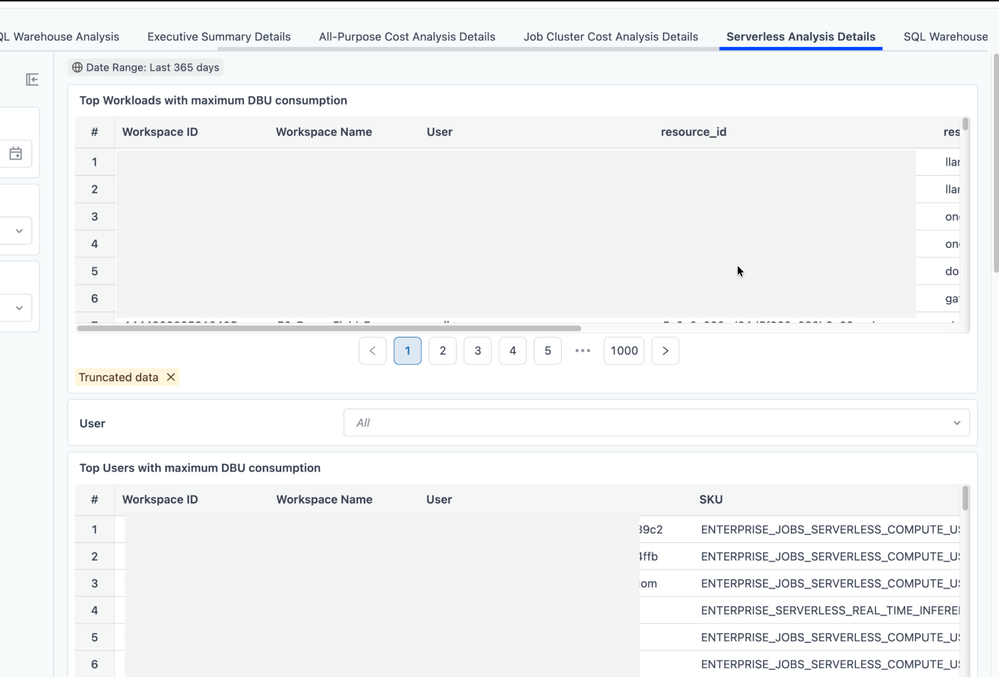Click the pagination ellipsis to jump pages

pyautogui.click(x=583, y=351)
